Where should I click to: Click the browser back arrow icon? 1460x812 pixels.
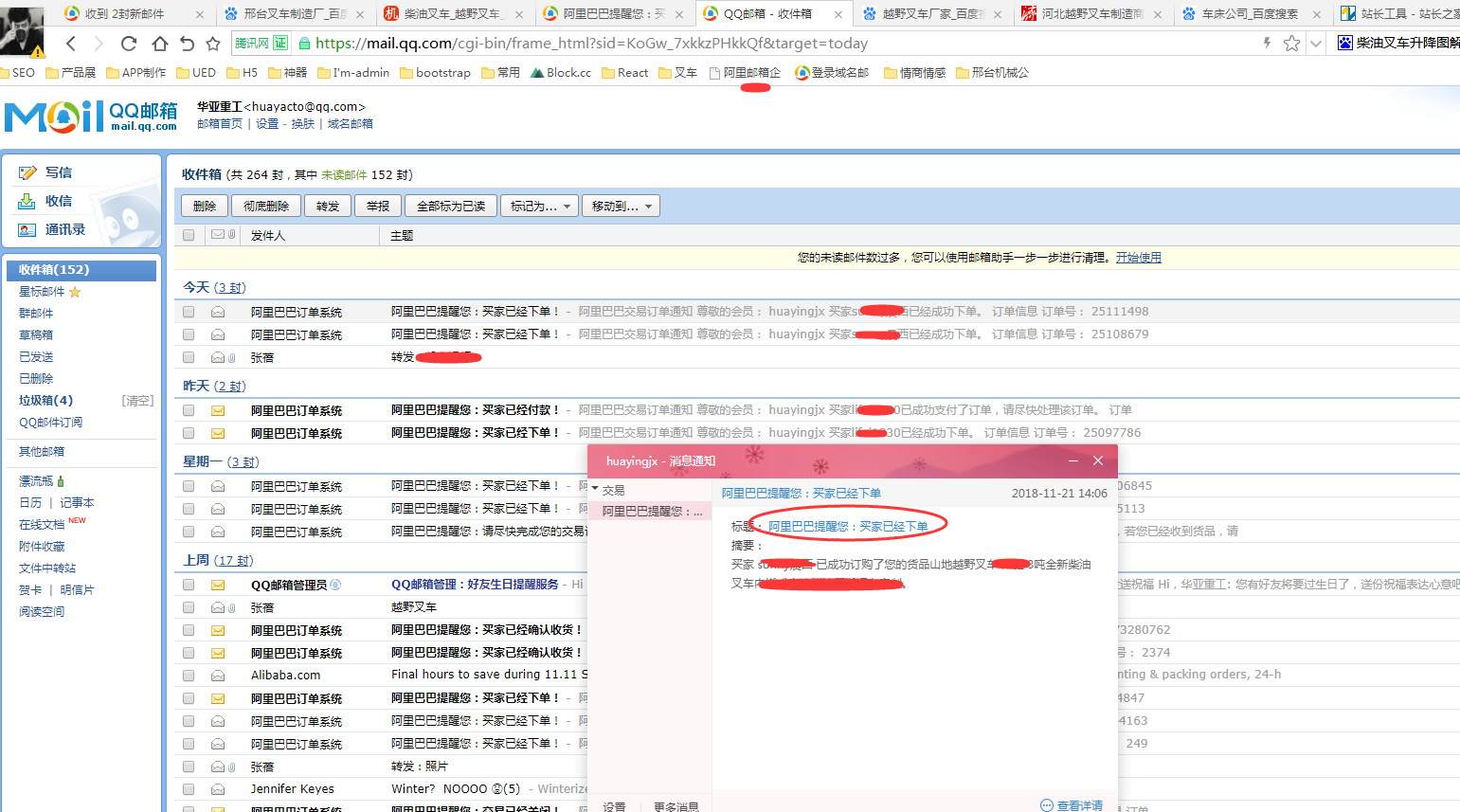71,44
